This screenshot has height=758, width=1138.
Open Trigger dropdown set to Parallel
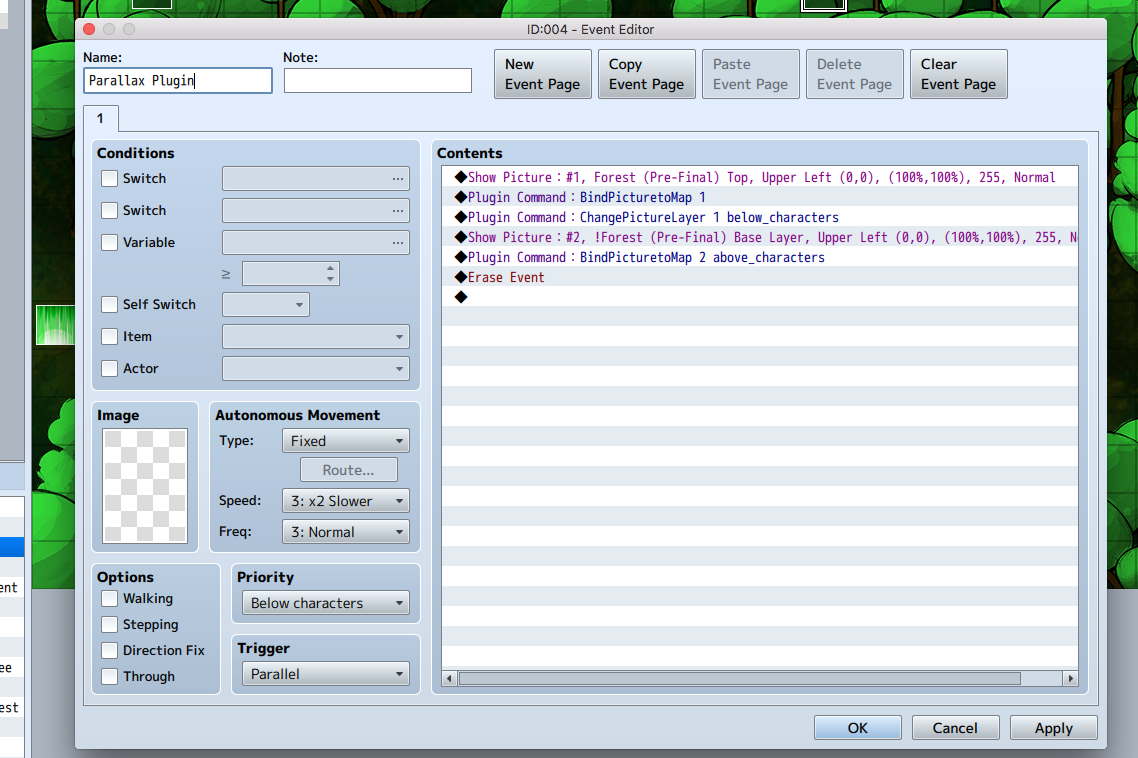coord(326,675)
